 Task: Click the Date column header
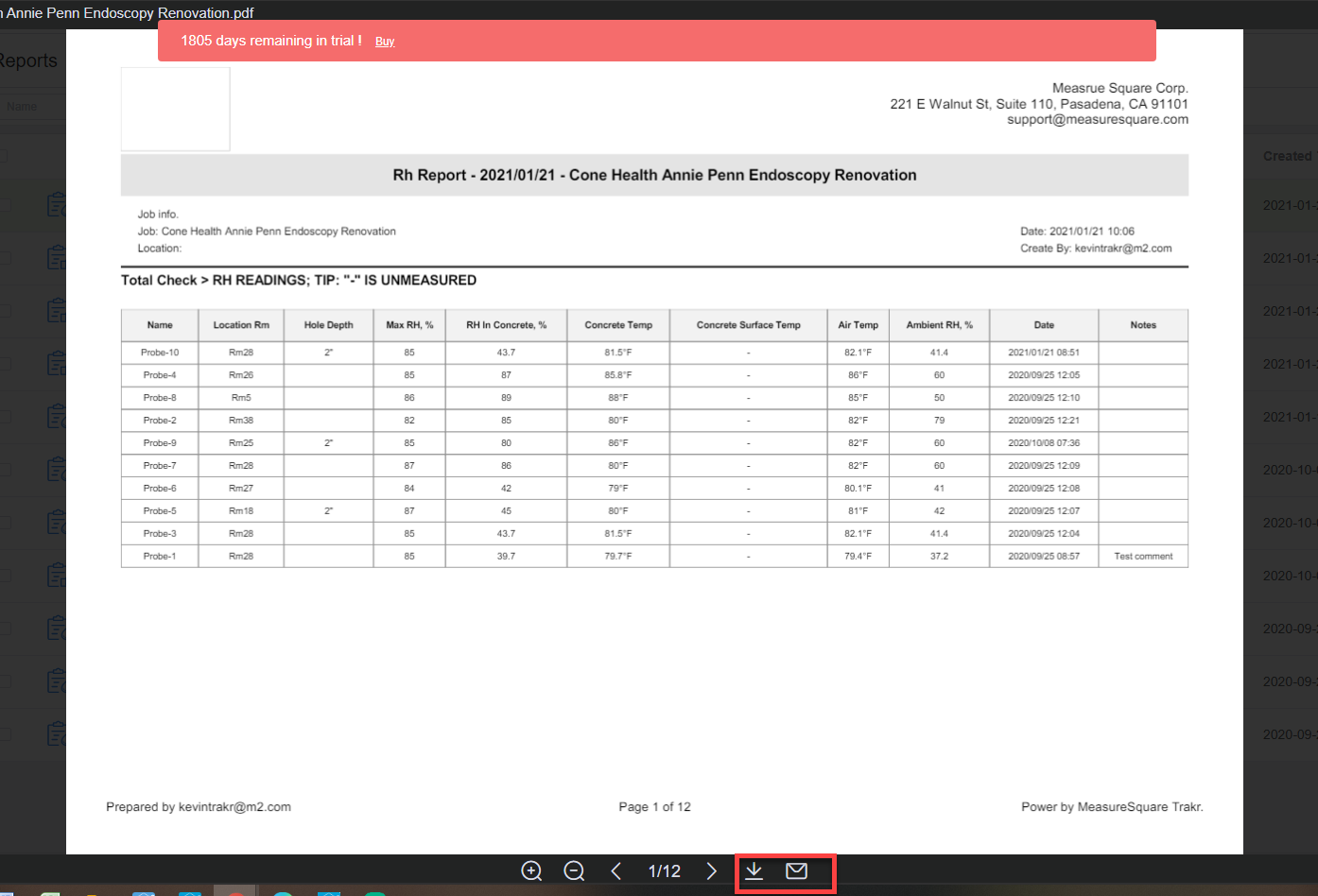click(1044, 325)
